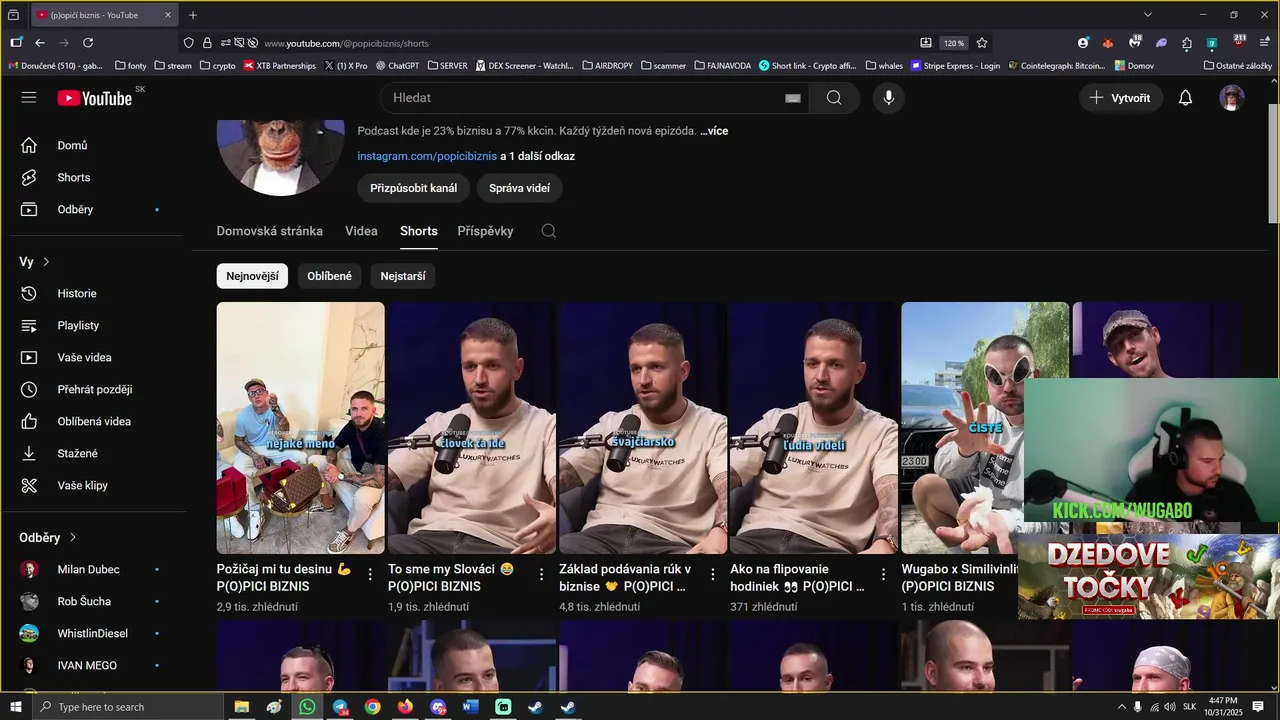Screen dimensions: 1280x720
Task: Expand the Vy section chevron
Action: click(x=46, y=262)
